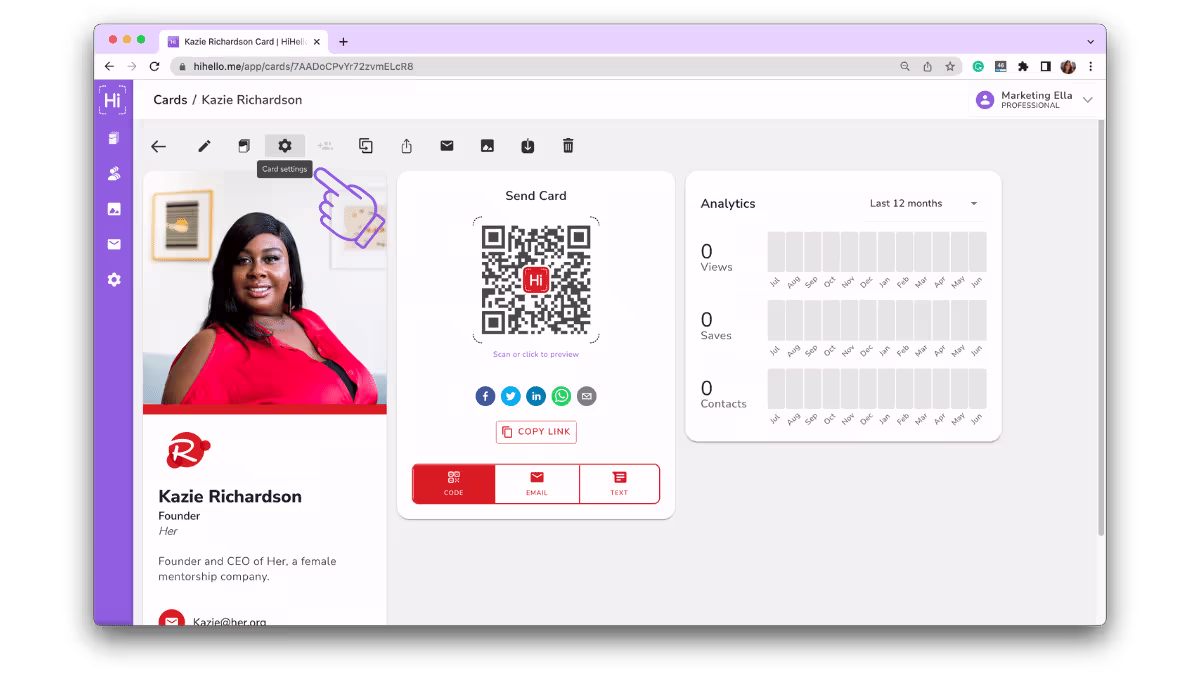Click the Scan or click to preview link
Image resolution: width=1200 pixels, height=677 pixels.
point(536,354)
